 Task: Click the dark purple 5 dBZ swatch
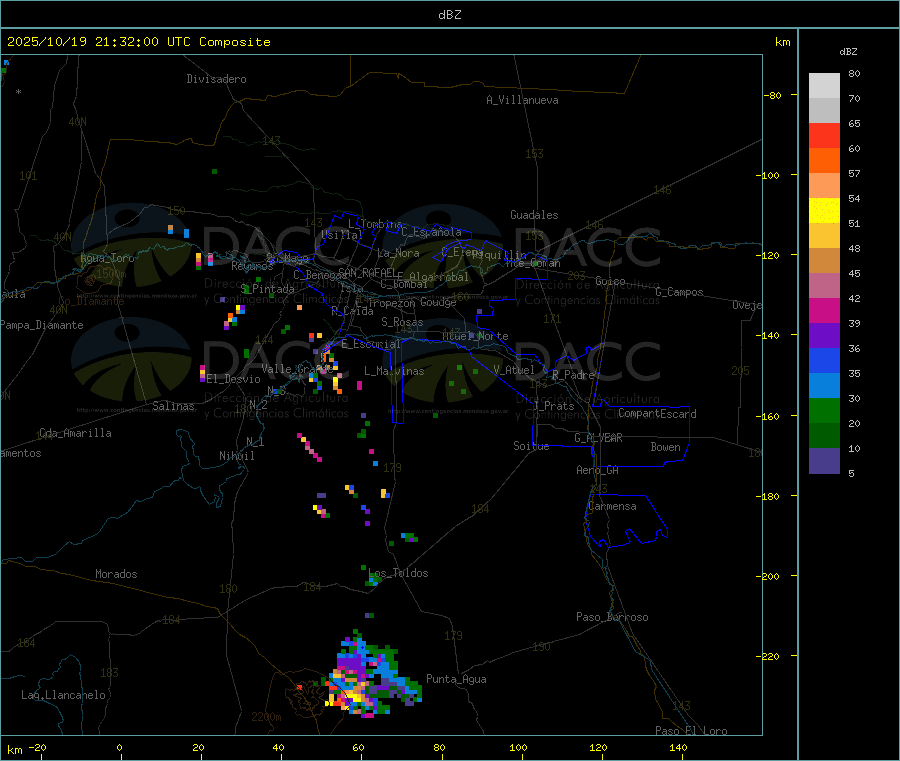(x=824, y=461)
